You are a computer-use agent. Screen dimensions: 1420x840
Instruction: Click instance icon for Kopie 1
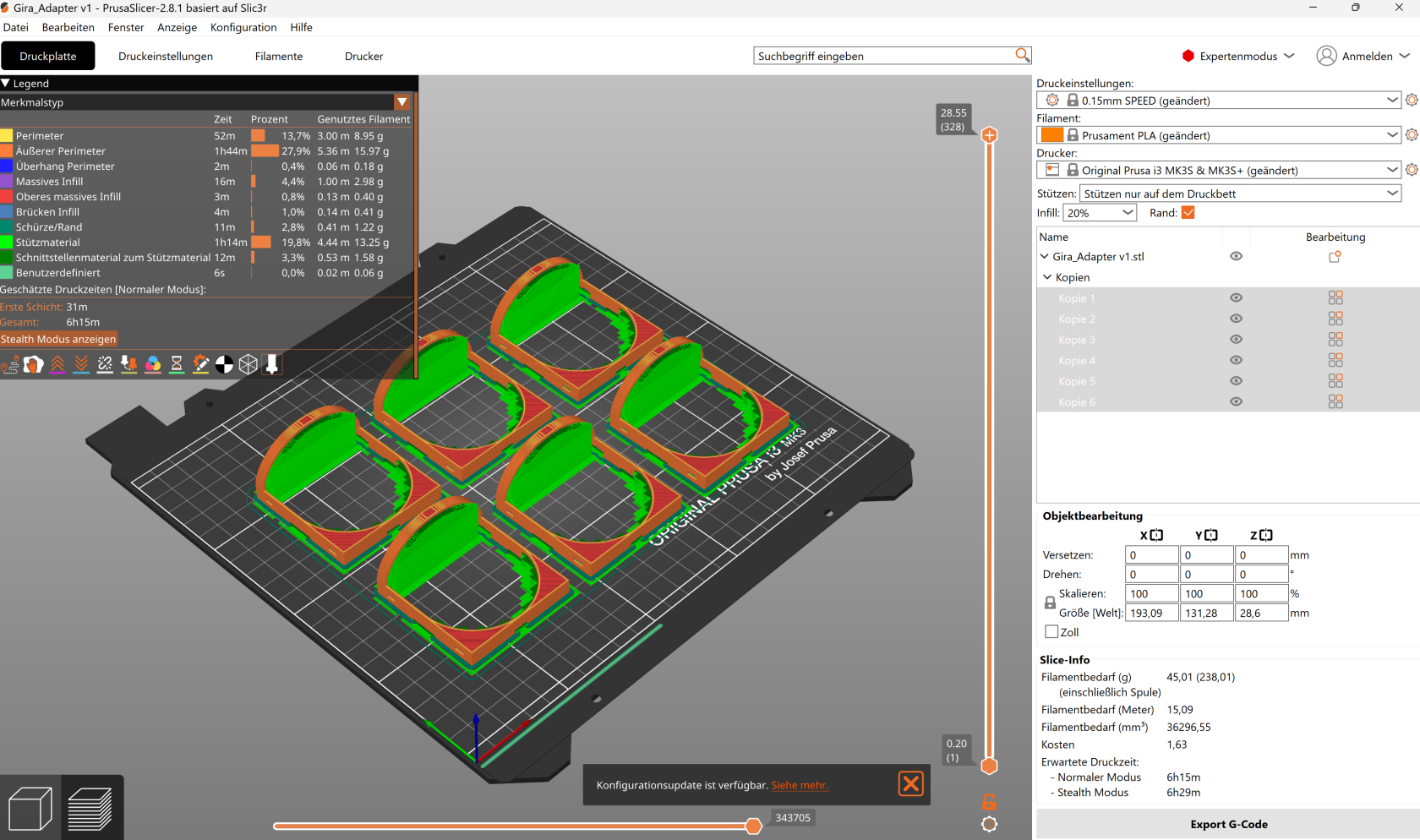tap(1335, 297)
